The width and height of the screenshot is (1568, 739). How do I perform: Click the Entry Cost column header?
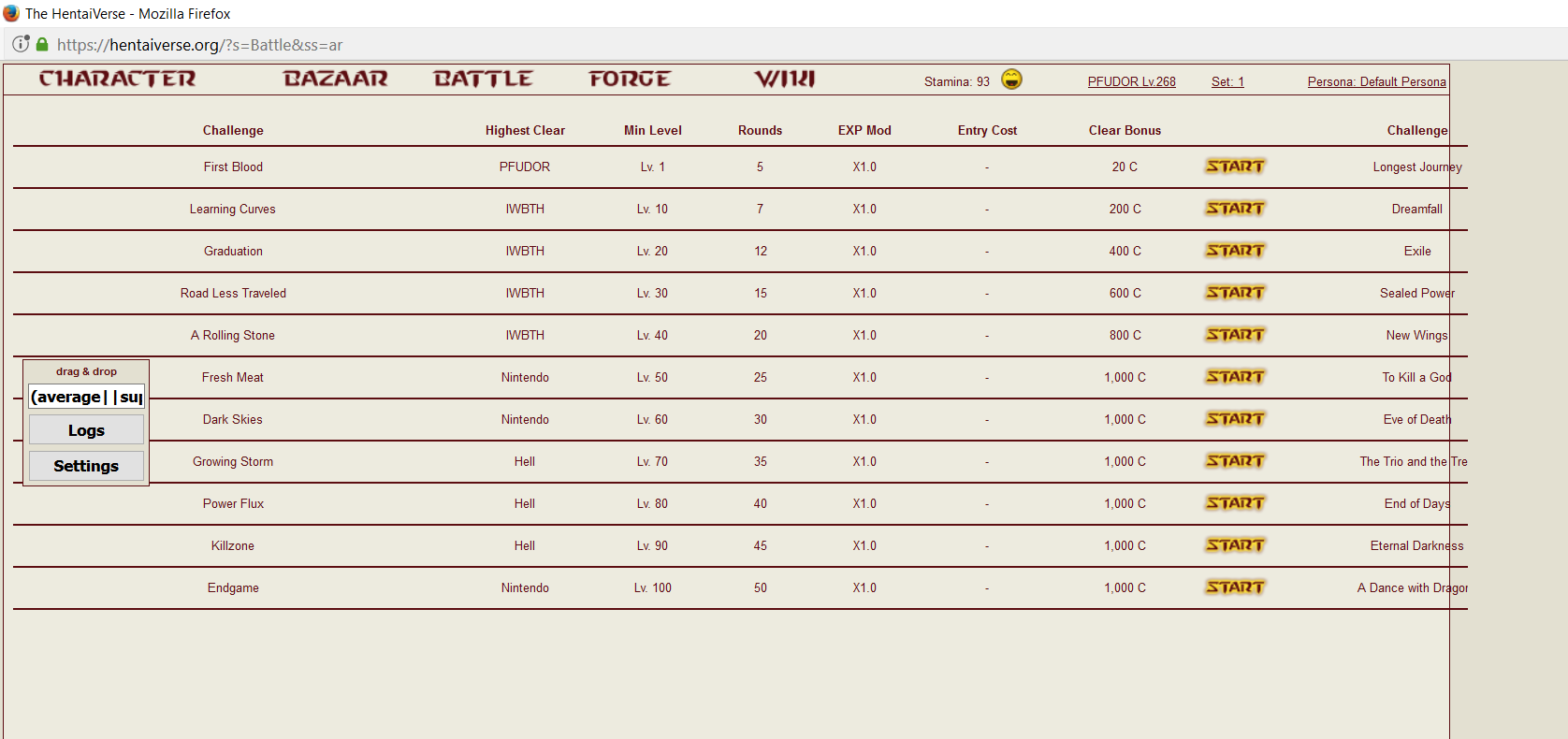tap(987, 130)
